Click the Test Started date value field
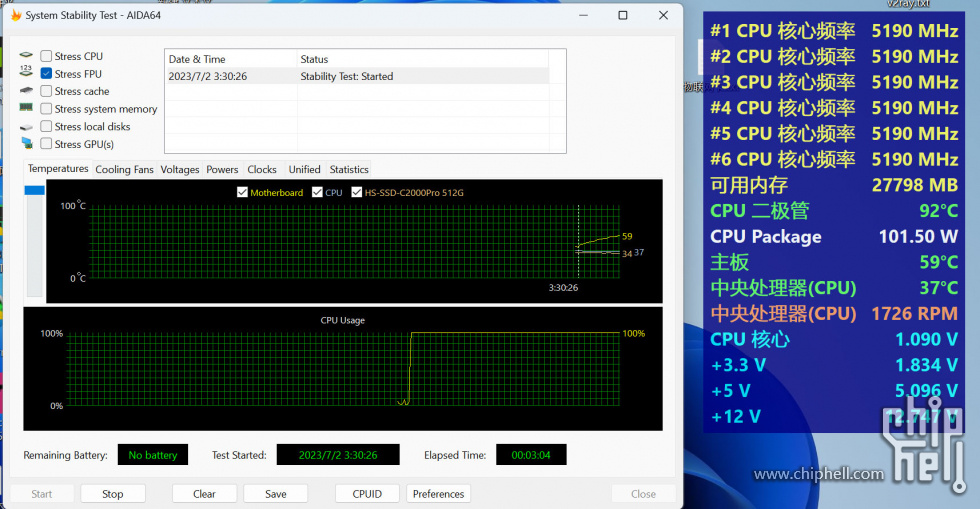980x509 pixels. point(338,455)
